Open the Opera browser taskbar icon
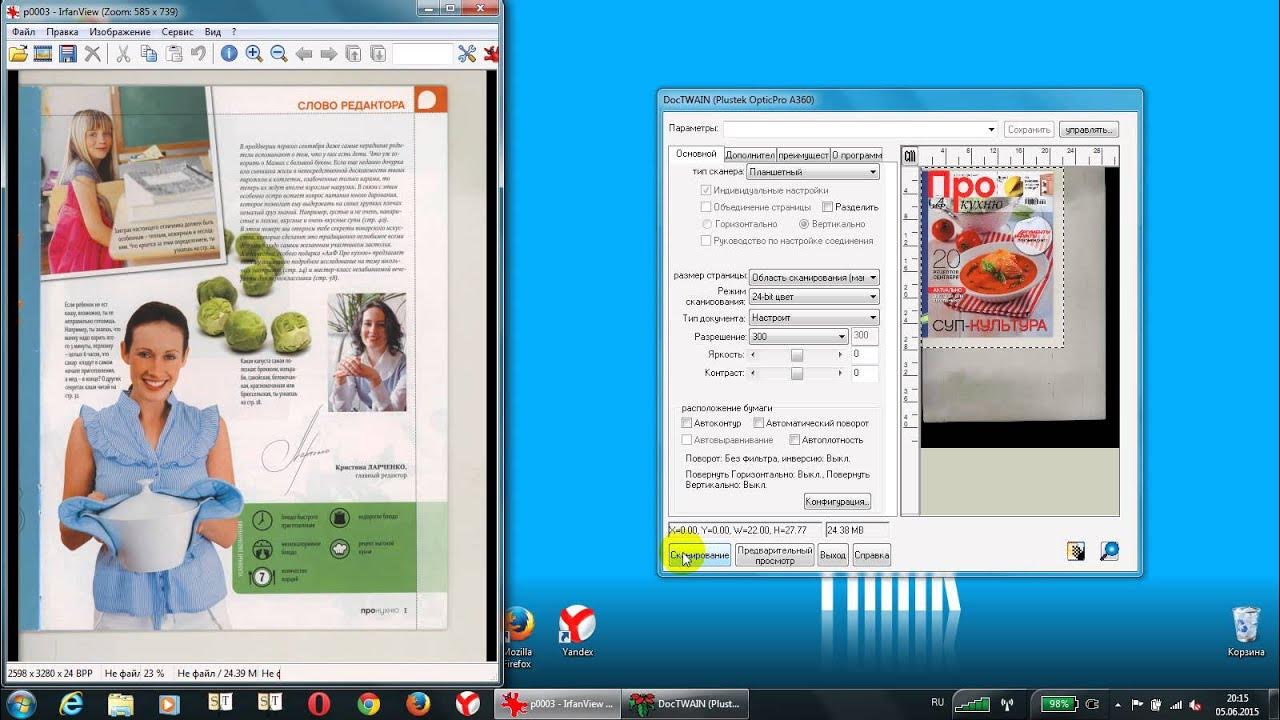Viewport: 1280px width, 720px height. (319, 704)
